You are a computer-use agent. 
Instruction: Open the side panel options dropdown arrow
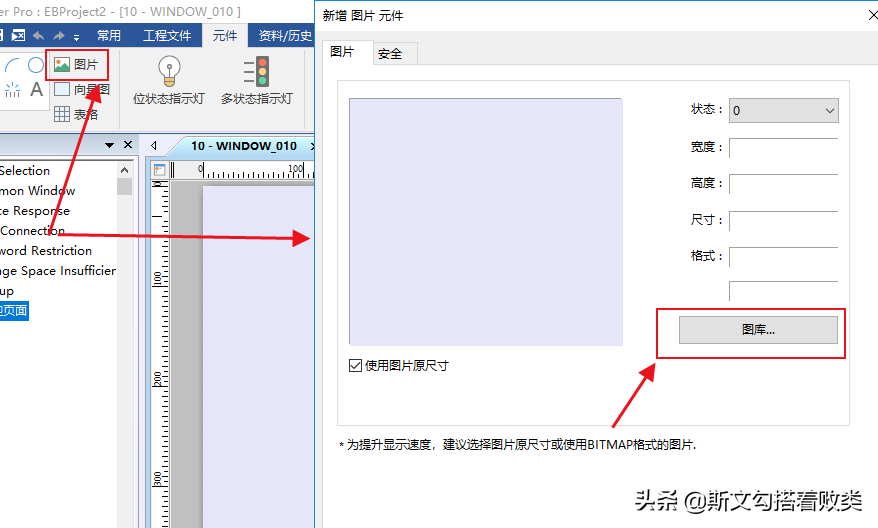coord(110,146)
